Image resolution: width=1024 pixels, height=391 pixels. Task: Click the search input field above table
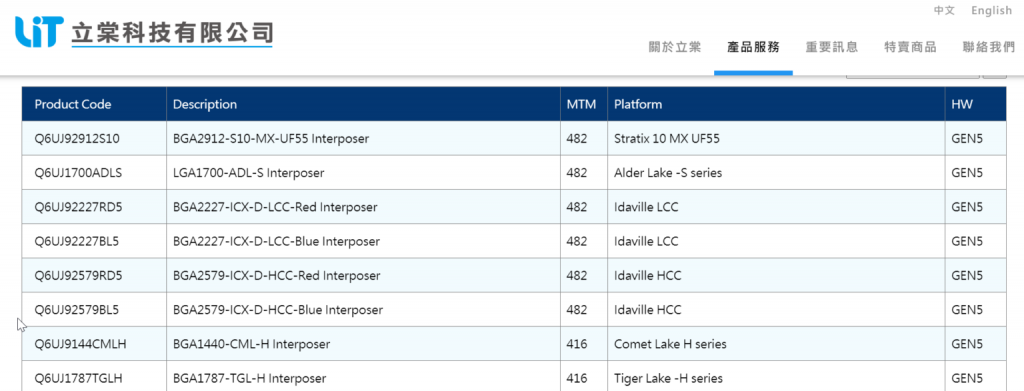pyautogui.click(x=912, y=76)
